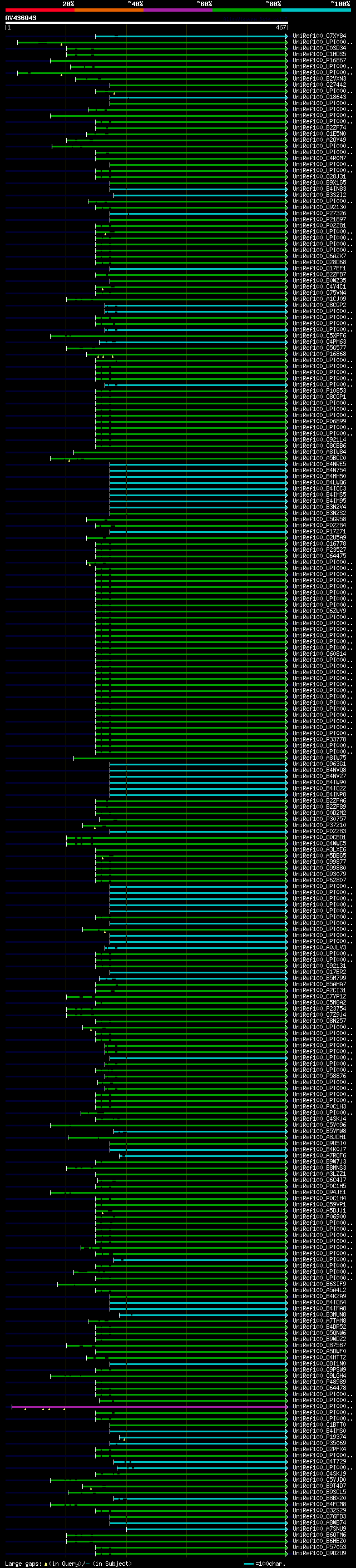Image resolution: width=356 pixels, height=1568 pixels.
Task: Click the magenta ~60% identity scale segment
Action: (177, 11)
